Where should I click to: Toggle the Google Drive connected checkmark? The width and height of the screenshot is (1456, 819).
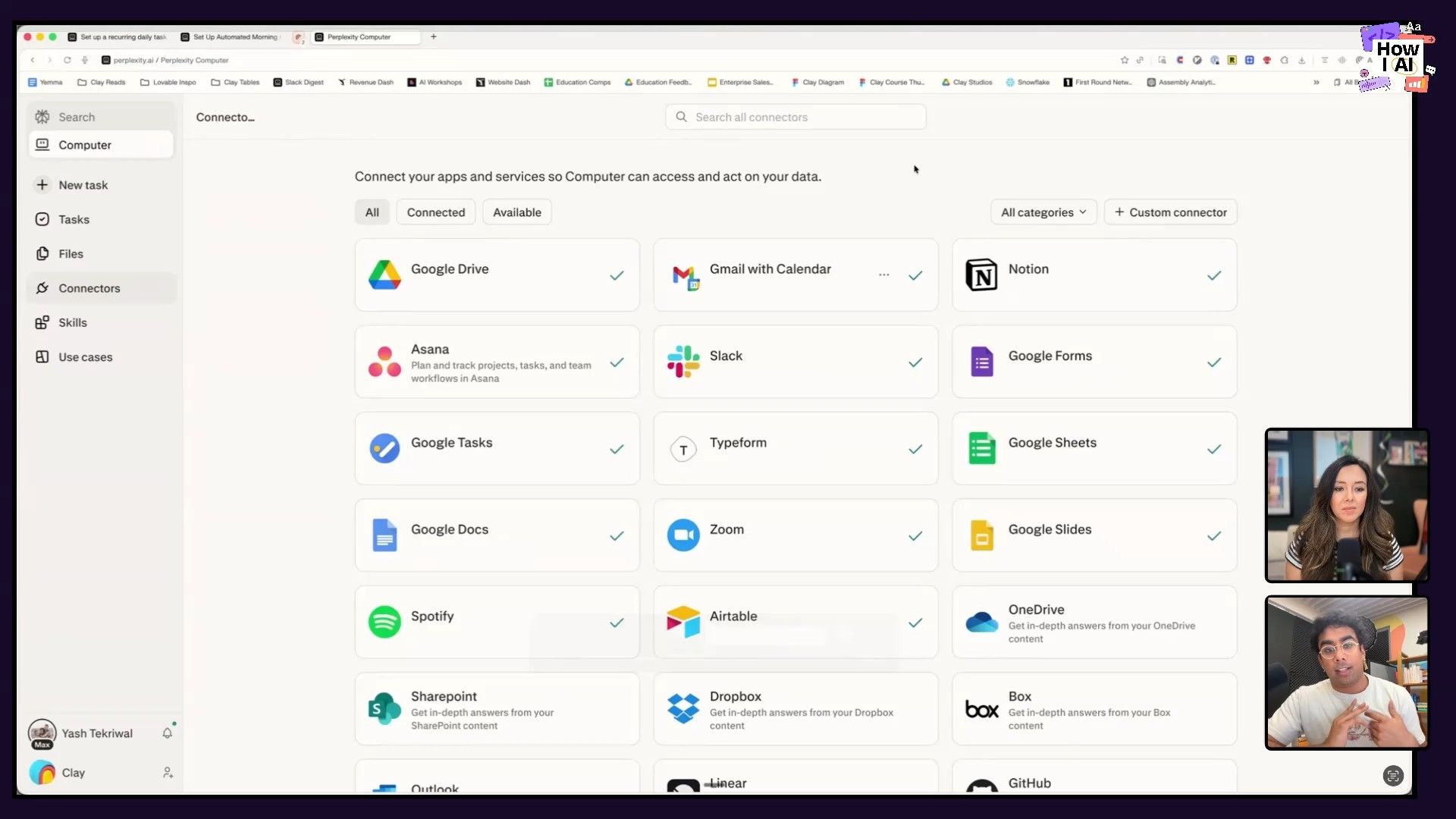(617, 275)
